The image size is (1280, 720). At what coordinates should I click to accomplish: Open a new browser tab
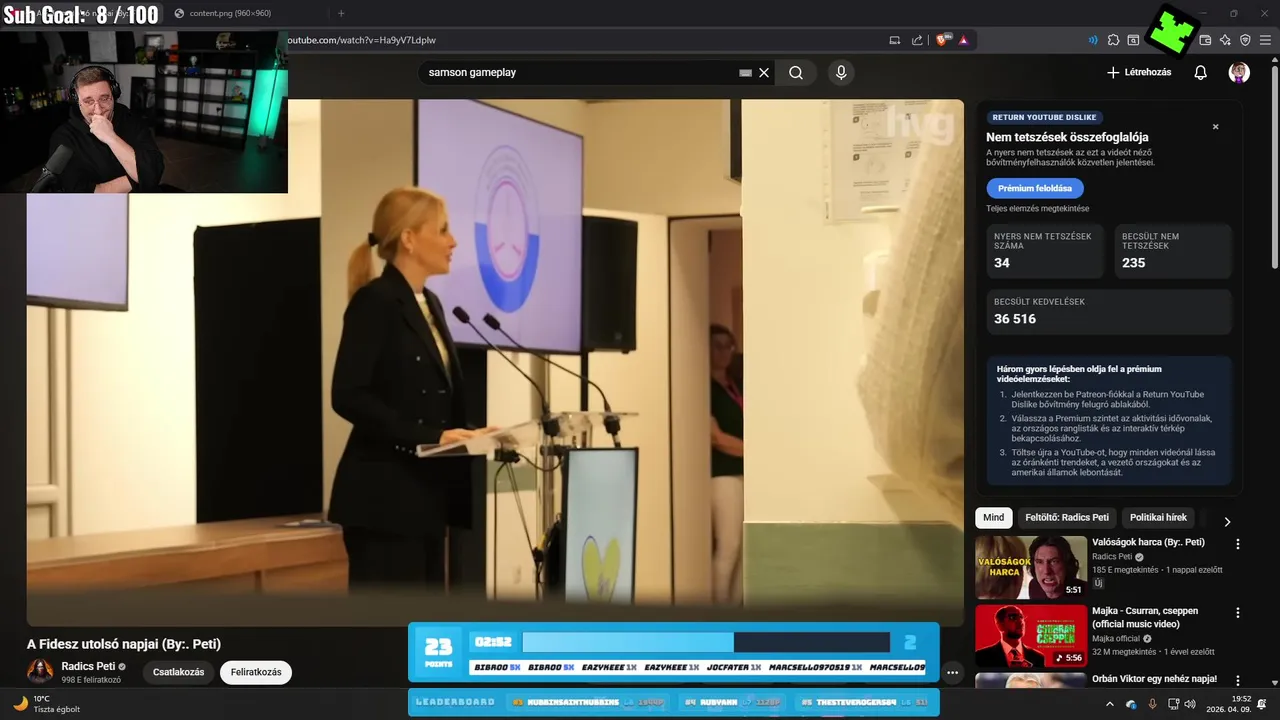(341, 13)
